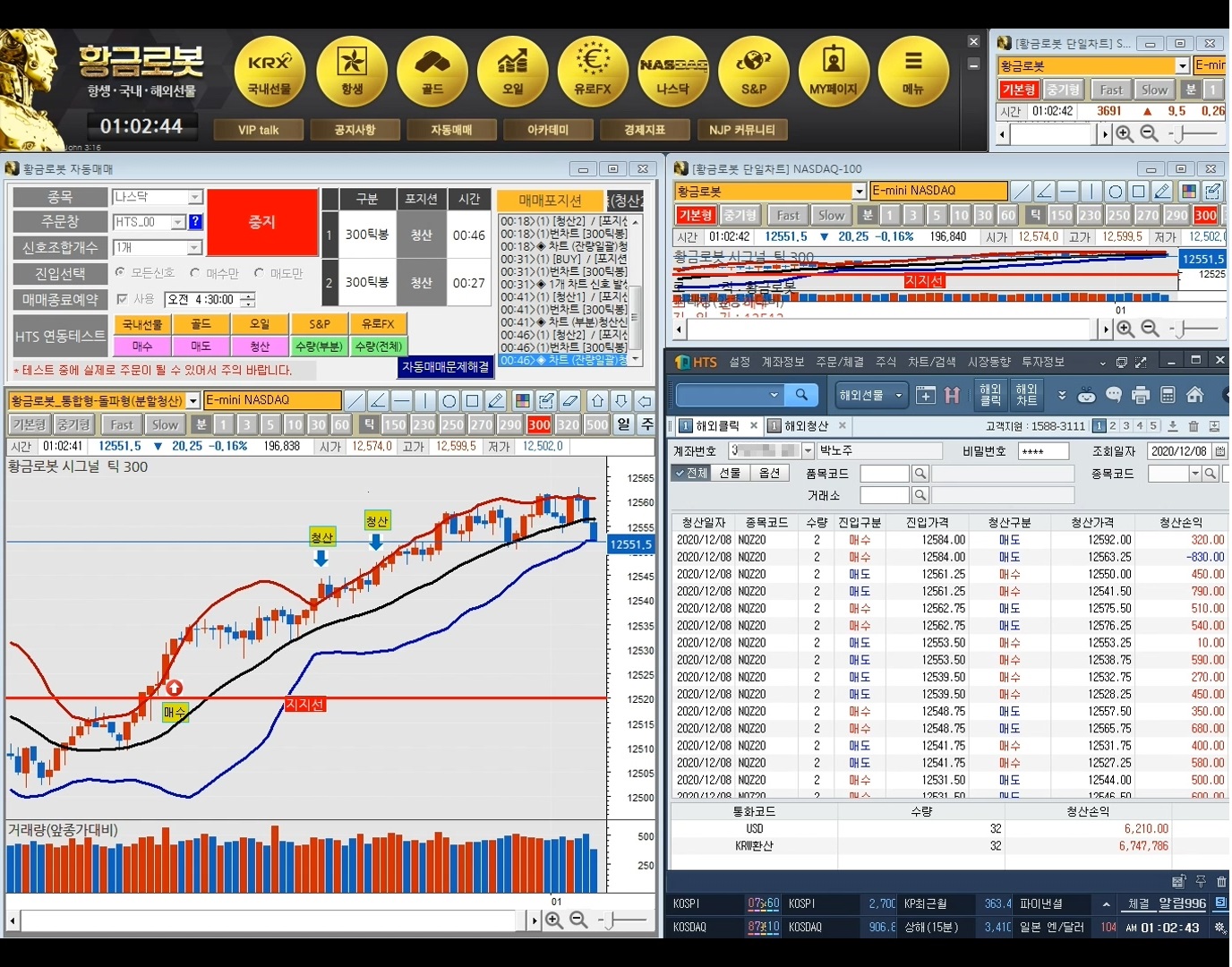Open the 골드 gold button
Viewport: 1232px width, 967px height.
point(432,72)
